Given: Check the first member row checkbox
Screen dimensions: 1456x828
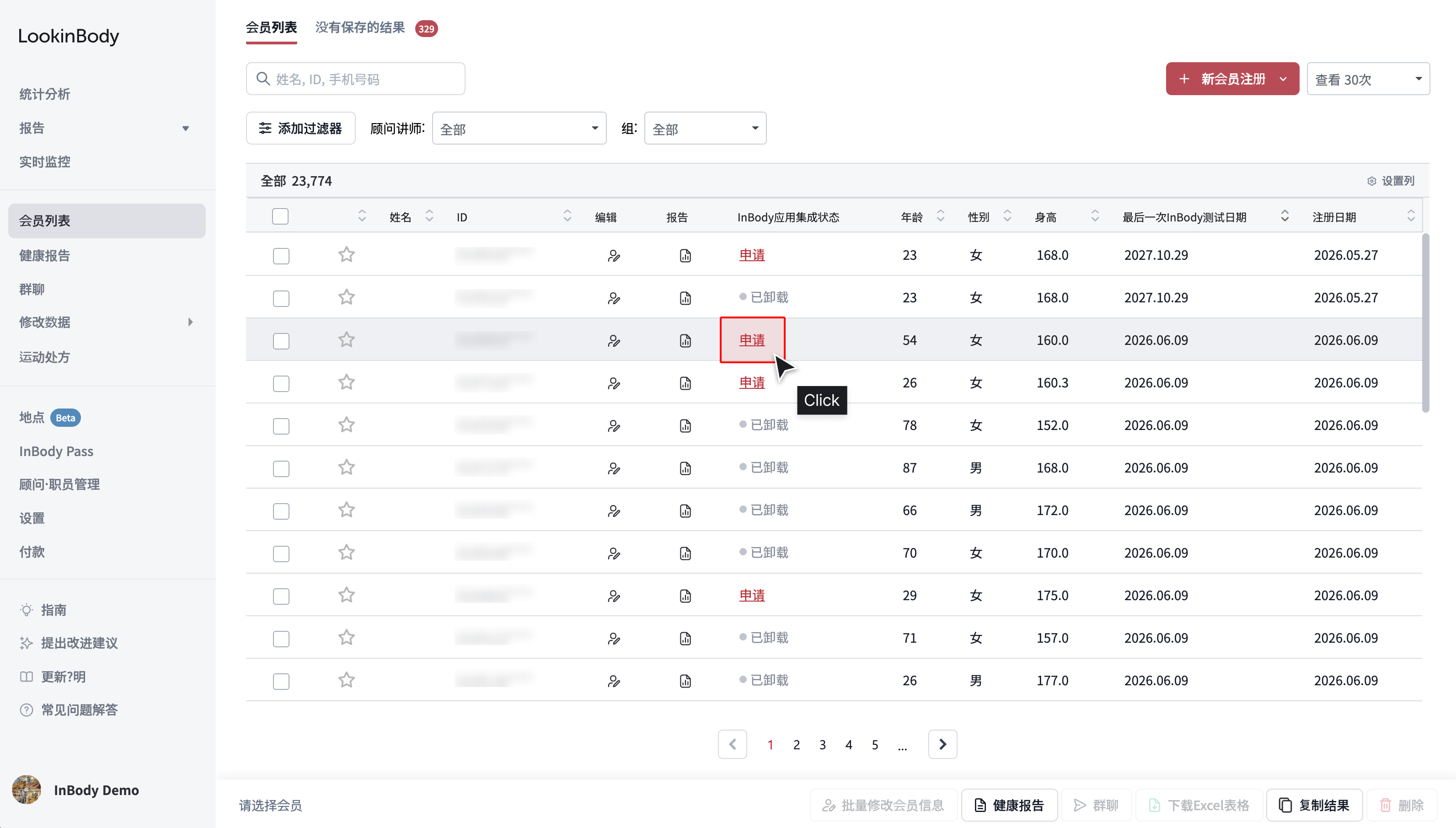Looking at the screenshot, I should pyautogui.click(x=281, y=255).
